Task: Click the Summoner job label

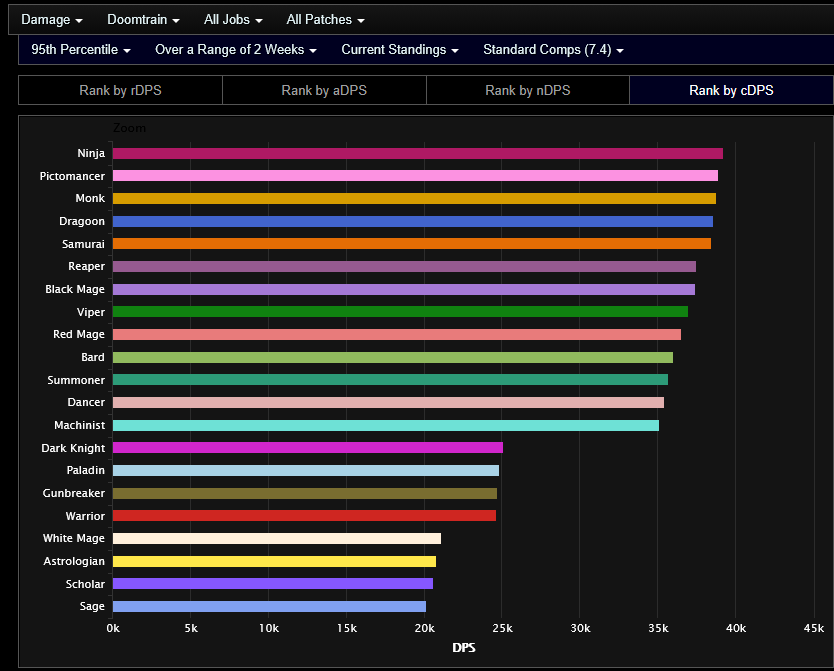Action: (76, 380)
